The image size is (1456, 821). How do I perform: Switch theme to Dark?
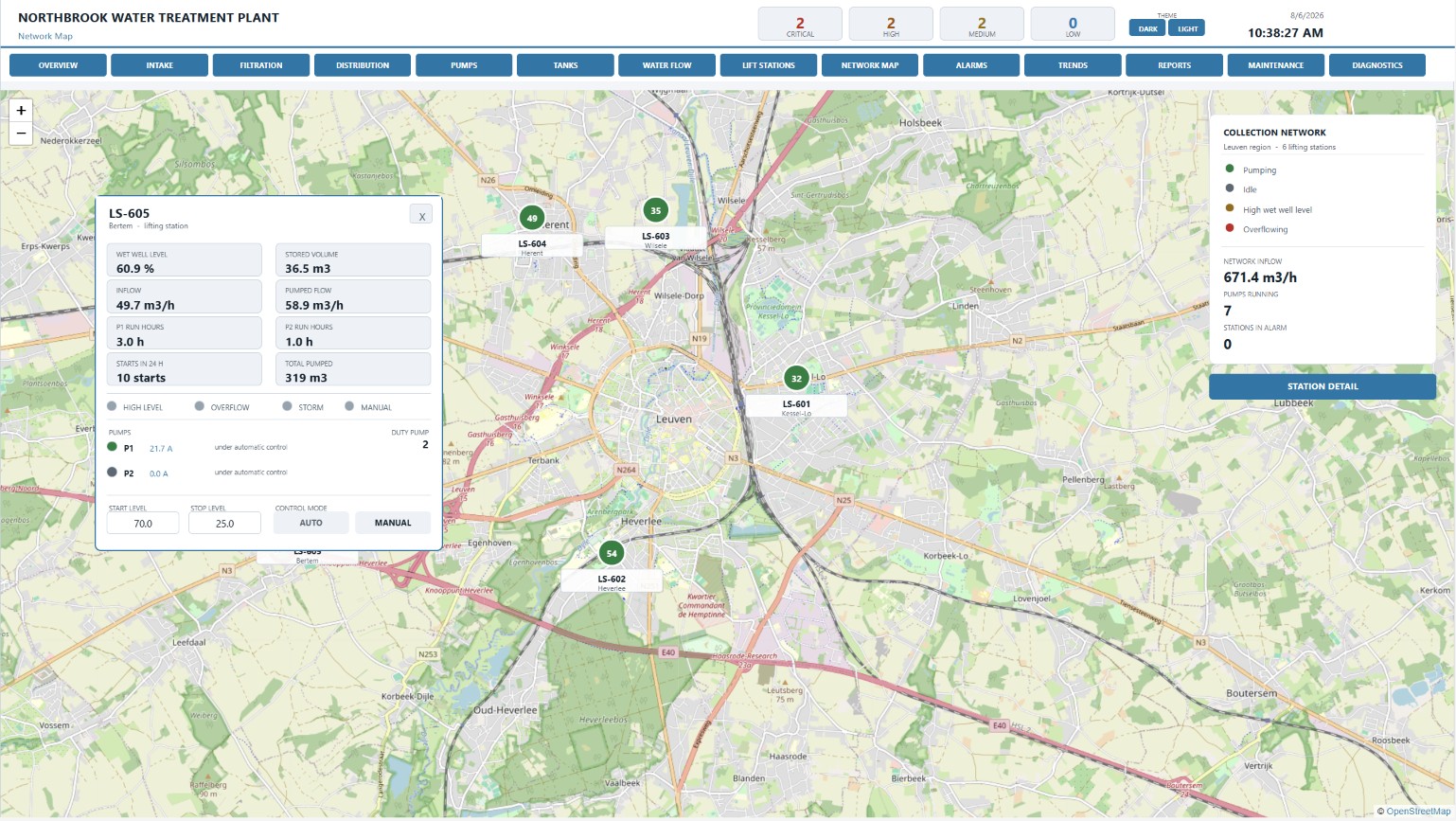(1147, 28)
